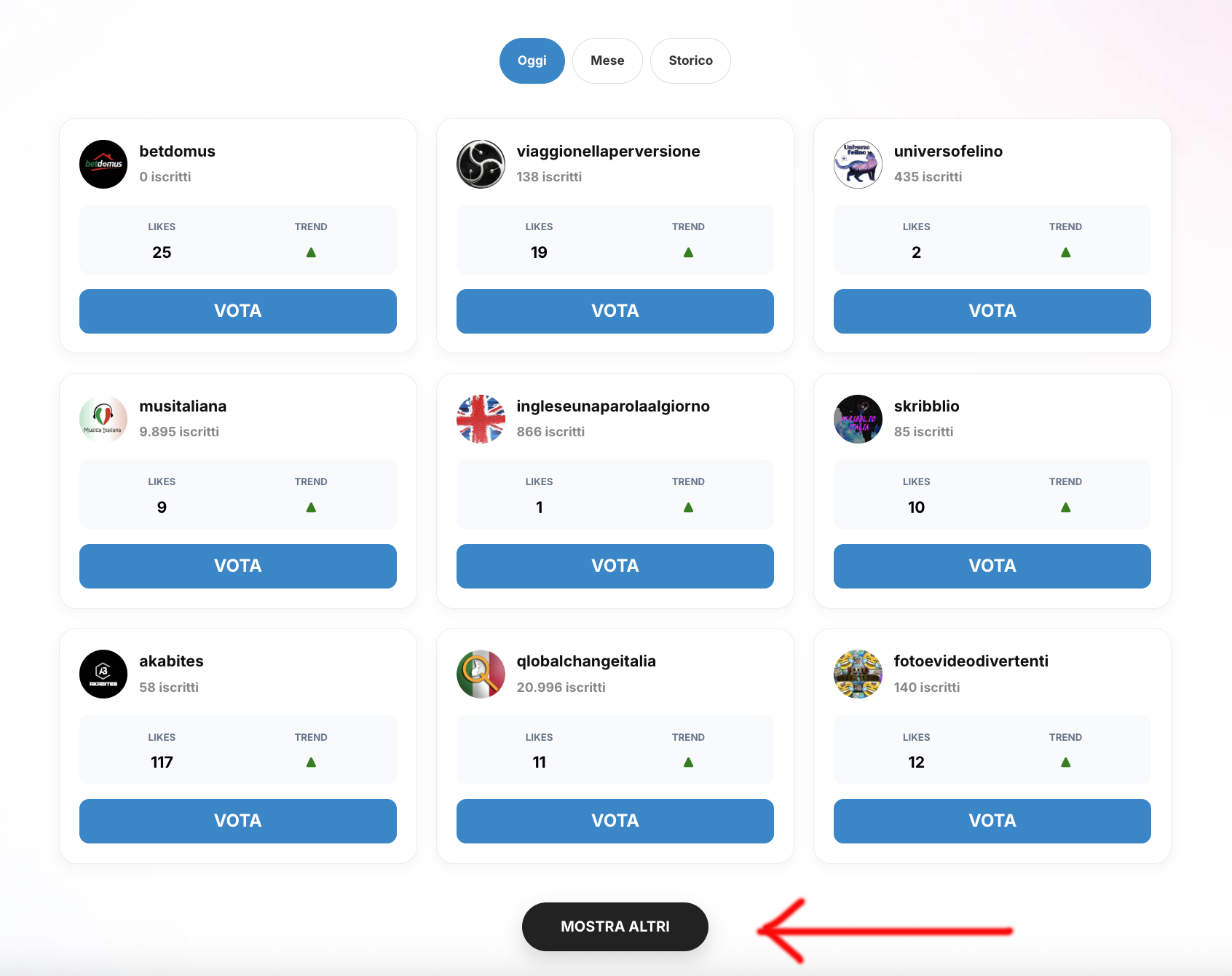Viewport: 1232px width, 976px height.
Task: Click the universofelino cat avatar
Action: pos(858,164)
